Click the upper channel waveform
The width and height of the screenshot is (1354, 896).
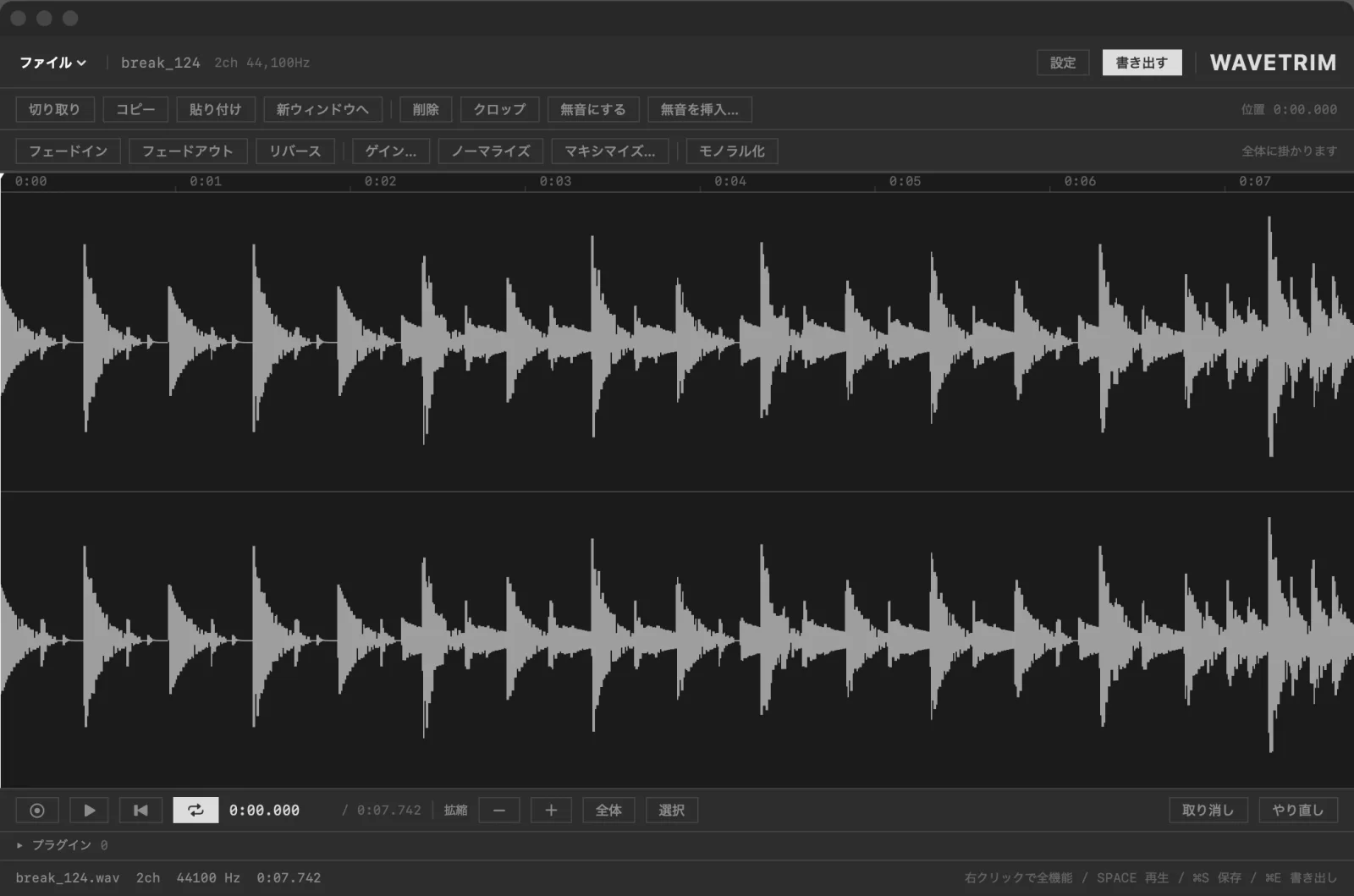click(677, 342)
